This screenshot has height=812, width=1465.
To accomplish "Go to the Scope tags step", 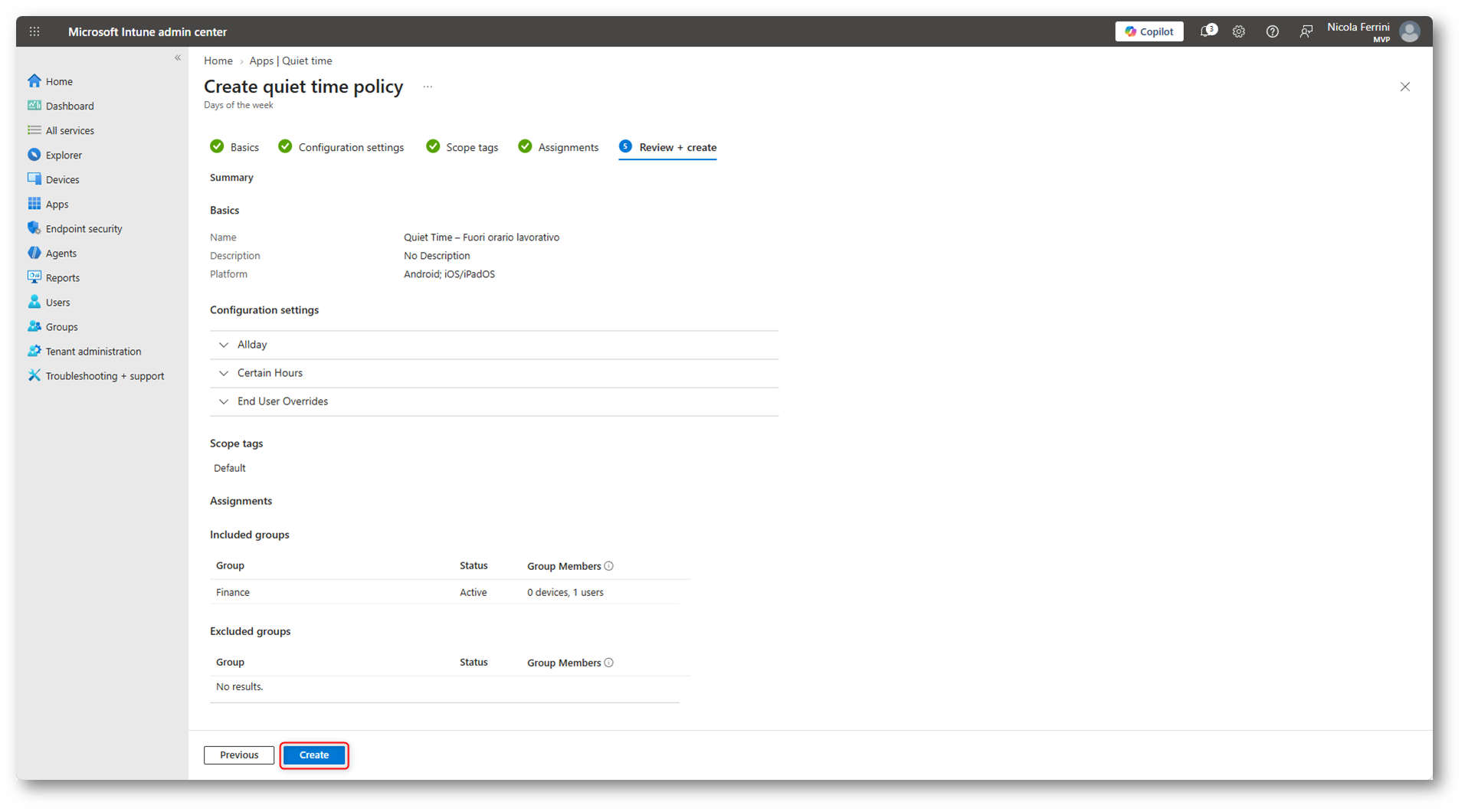I will pos(462,147).
